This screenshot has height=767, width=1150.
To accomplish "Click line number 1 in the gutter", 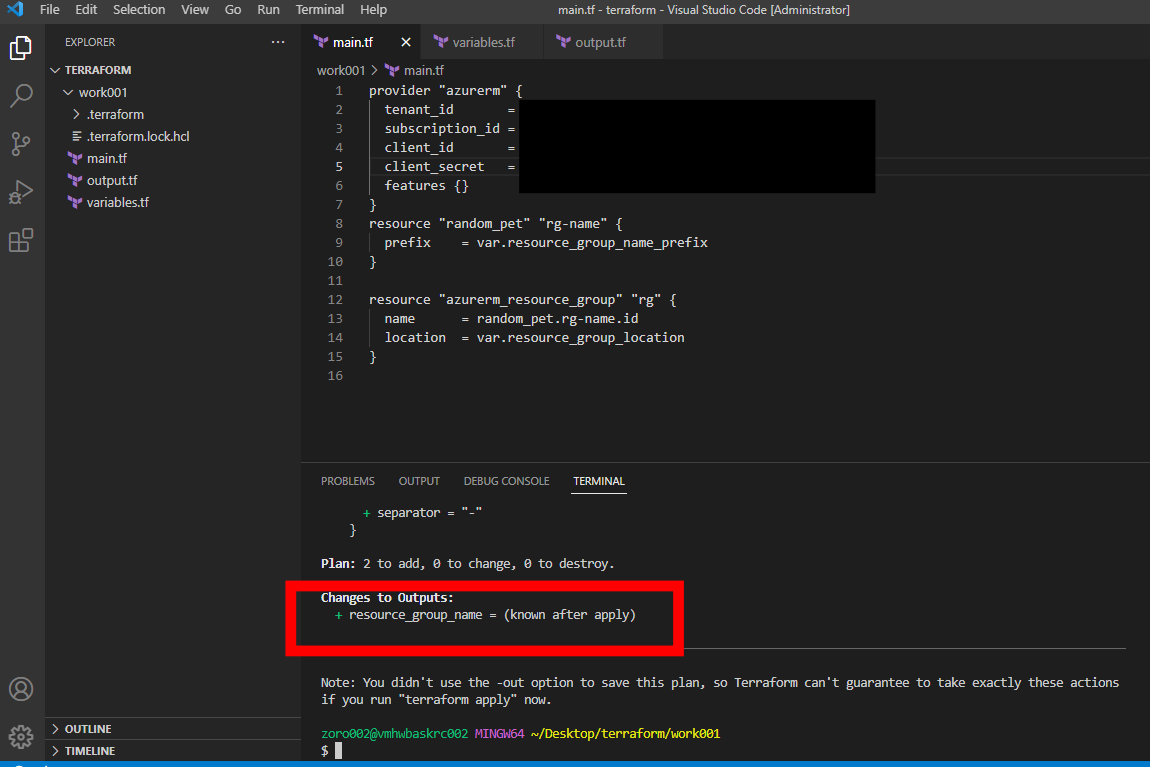I will pos(339,91).
